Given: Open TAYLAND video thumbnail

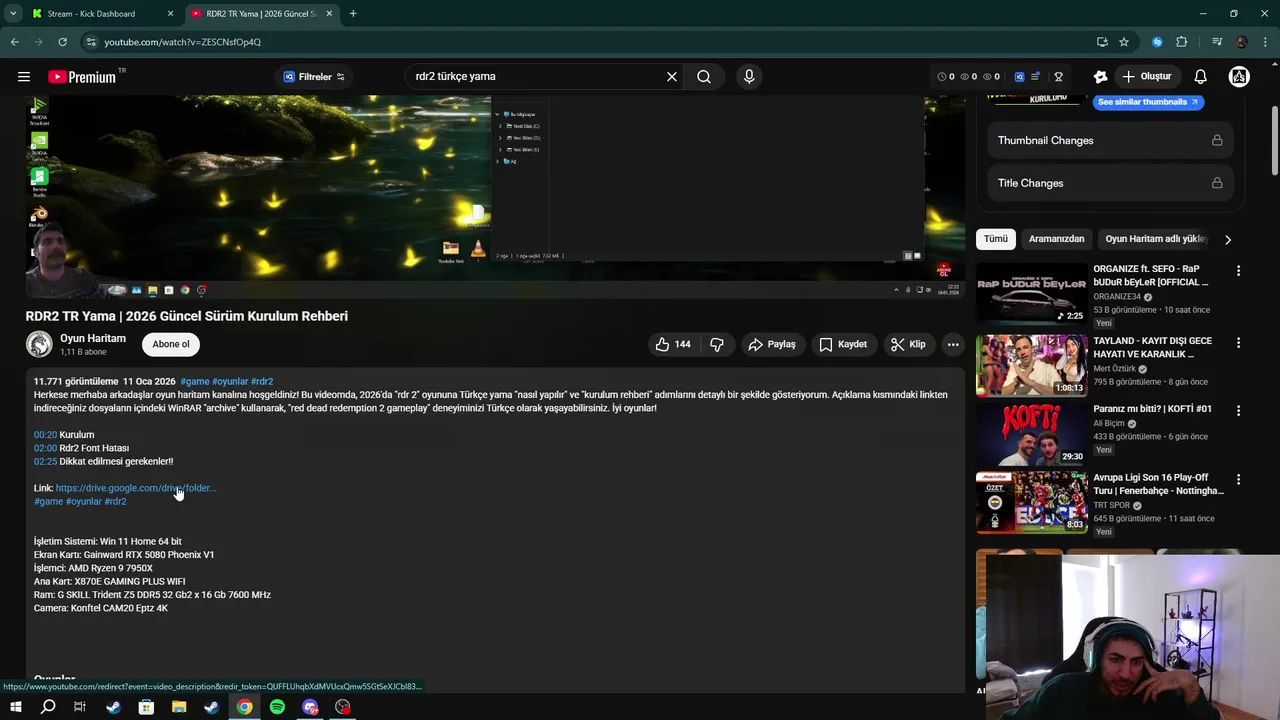Looking at the screenshot, I should [x=1031, y=365].
